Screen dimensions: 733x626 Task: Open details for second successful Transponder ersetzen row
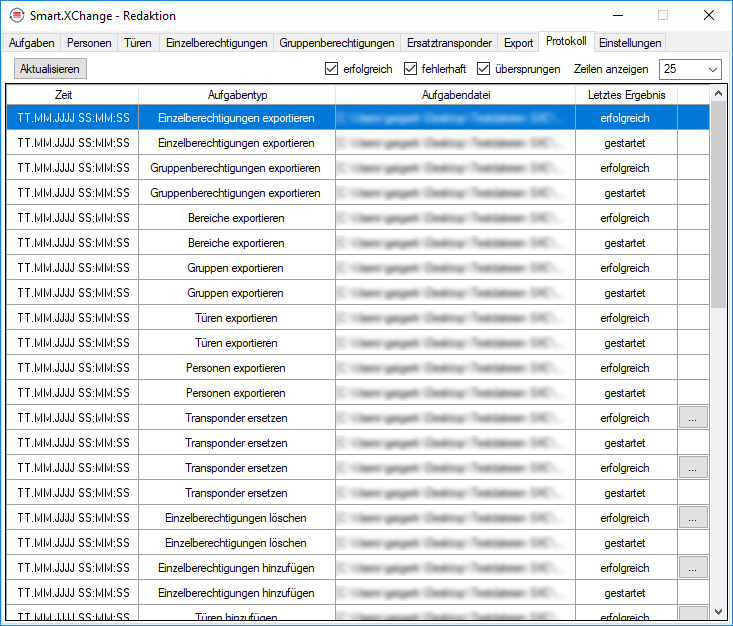(x=693, y=468)
